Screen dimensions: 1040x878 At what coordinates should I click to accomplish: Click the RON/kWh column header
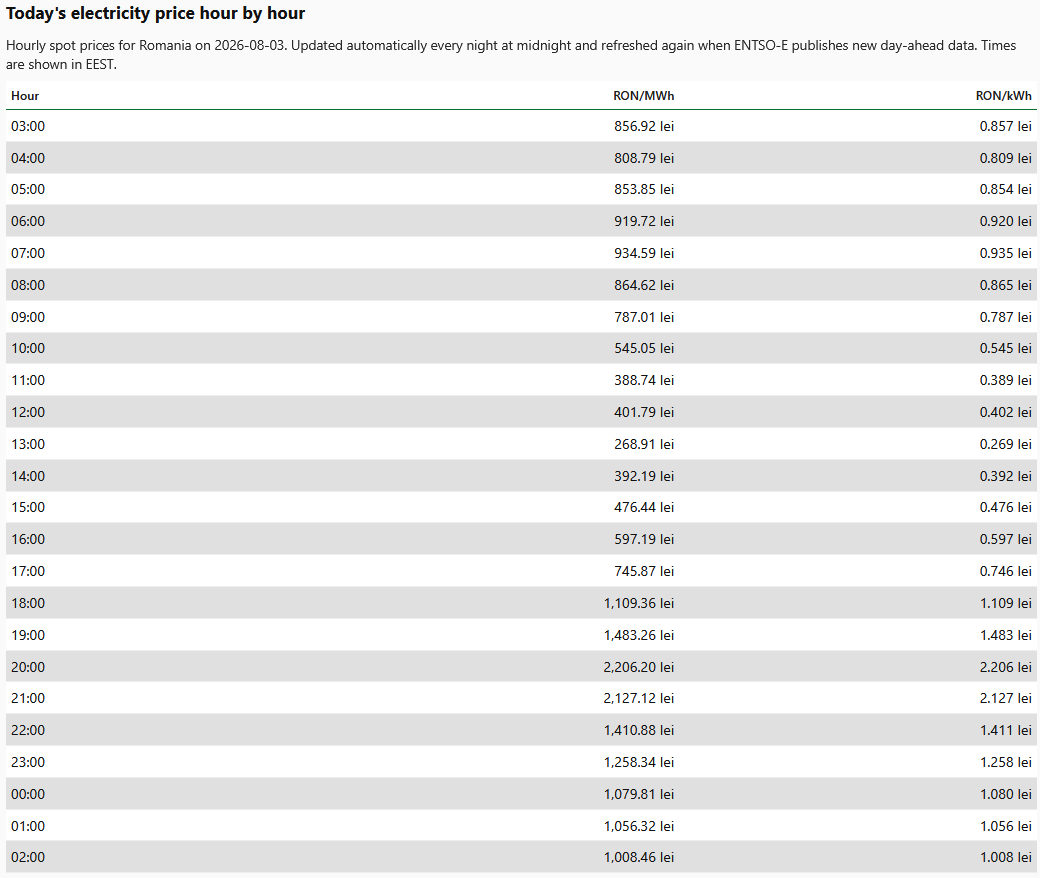point(1004,96)
